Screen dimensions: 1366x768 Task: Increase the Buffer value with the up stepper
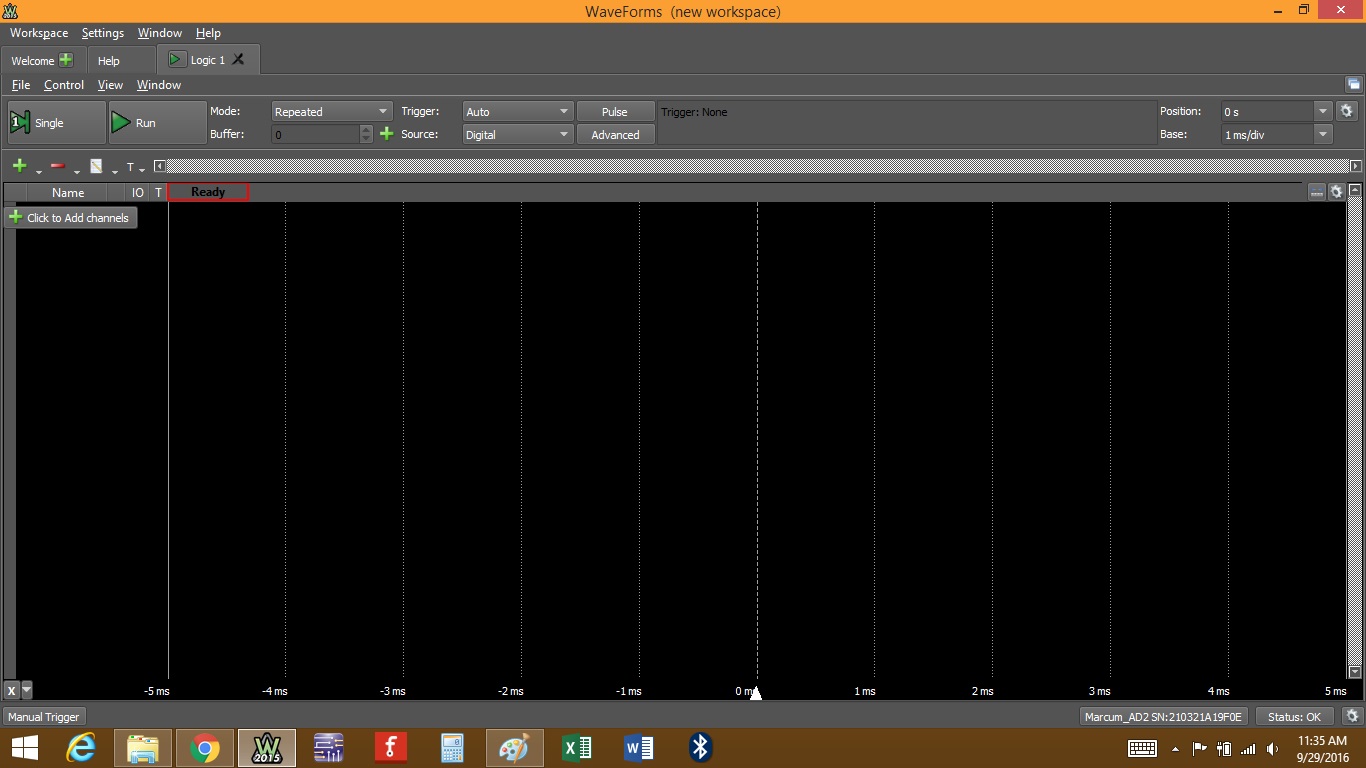pyautogui.click(x=364, y=130)
